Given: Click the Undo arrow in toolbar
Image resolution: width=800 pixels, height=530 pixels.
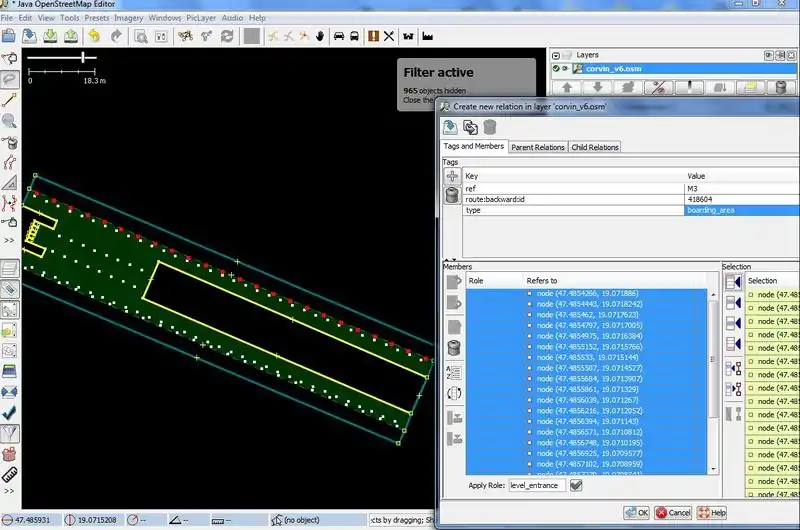Looking at the screenshot, I should [94, 36].
